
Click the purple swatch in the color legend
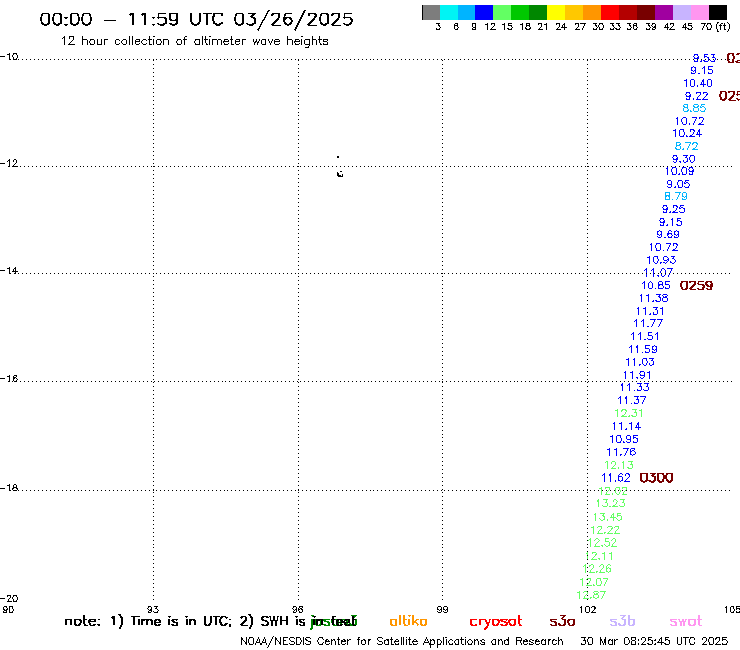[x=664, y=12]
